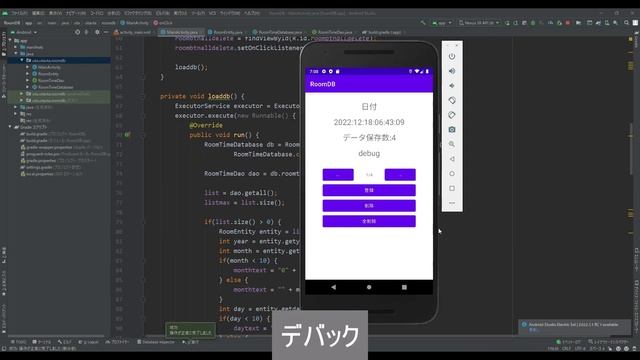The width and height of the screenshot is (640, 360).
Task: Click the Electric Eel update notification link
Action: (533, 330)
